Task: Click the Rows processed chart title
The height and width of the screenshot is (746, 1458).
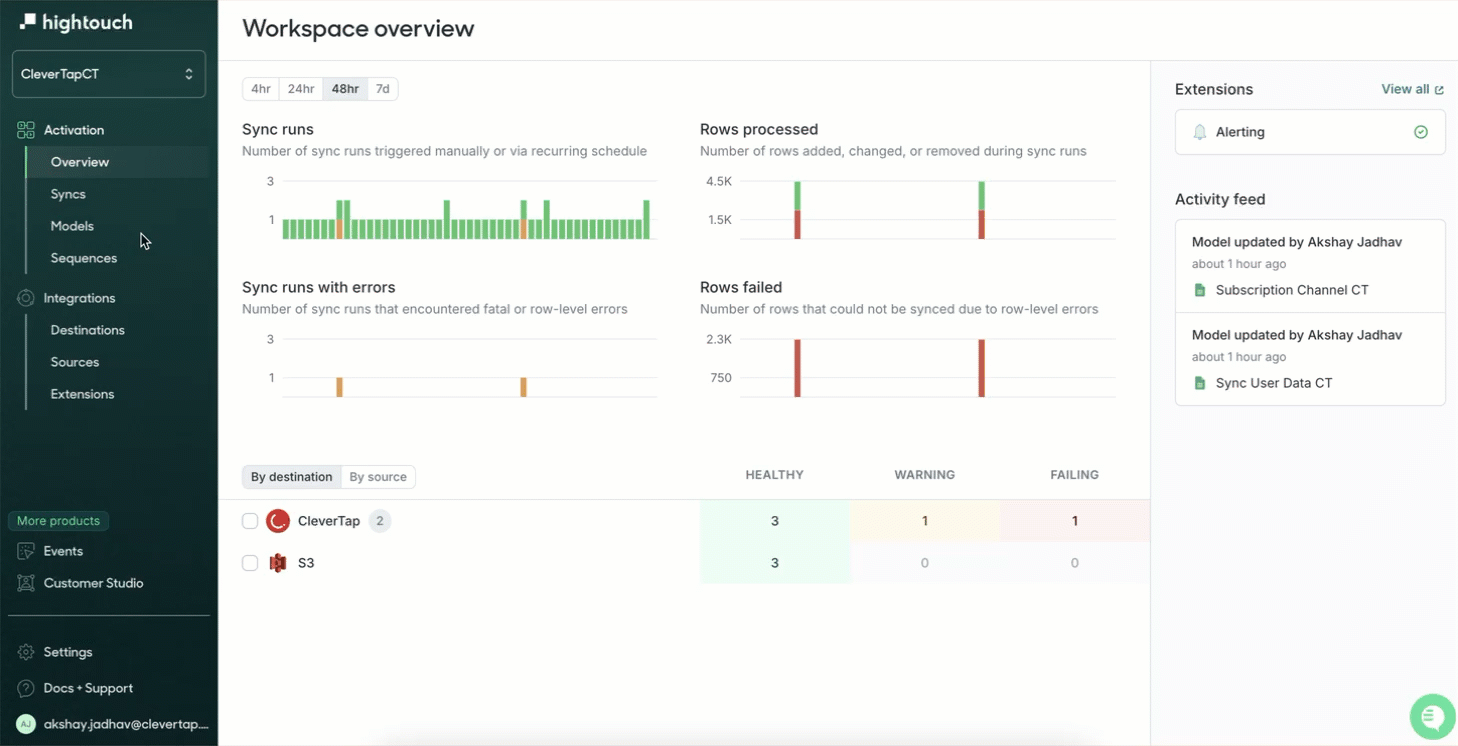Action: [759, 129]
